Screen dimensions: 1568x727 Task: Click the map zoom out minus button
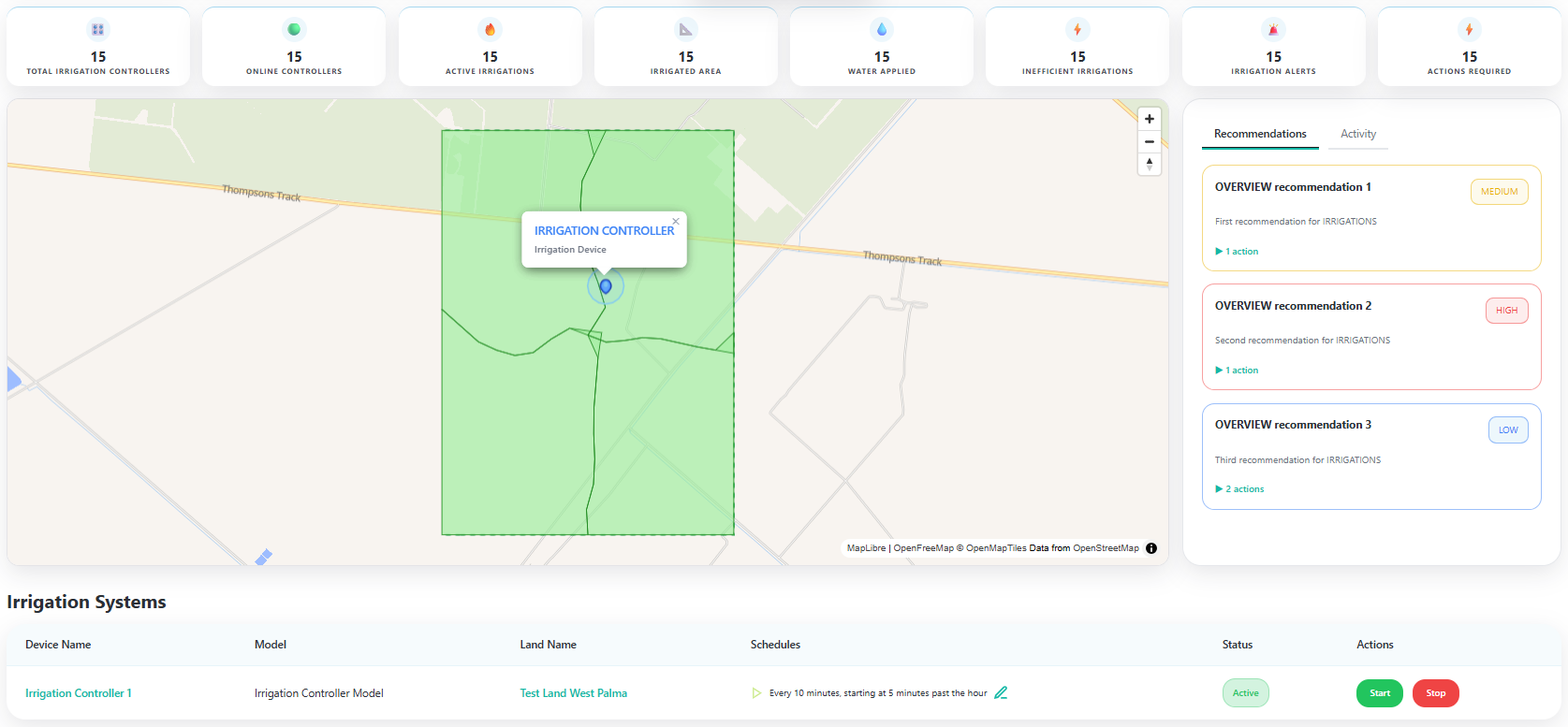coord(1150,141)
